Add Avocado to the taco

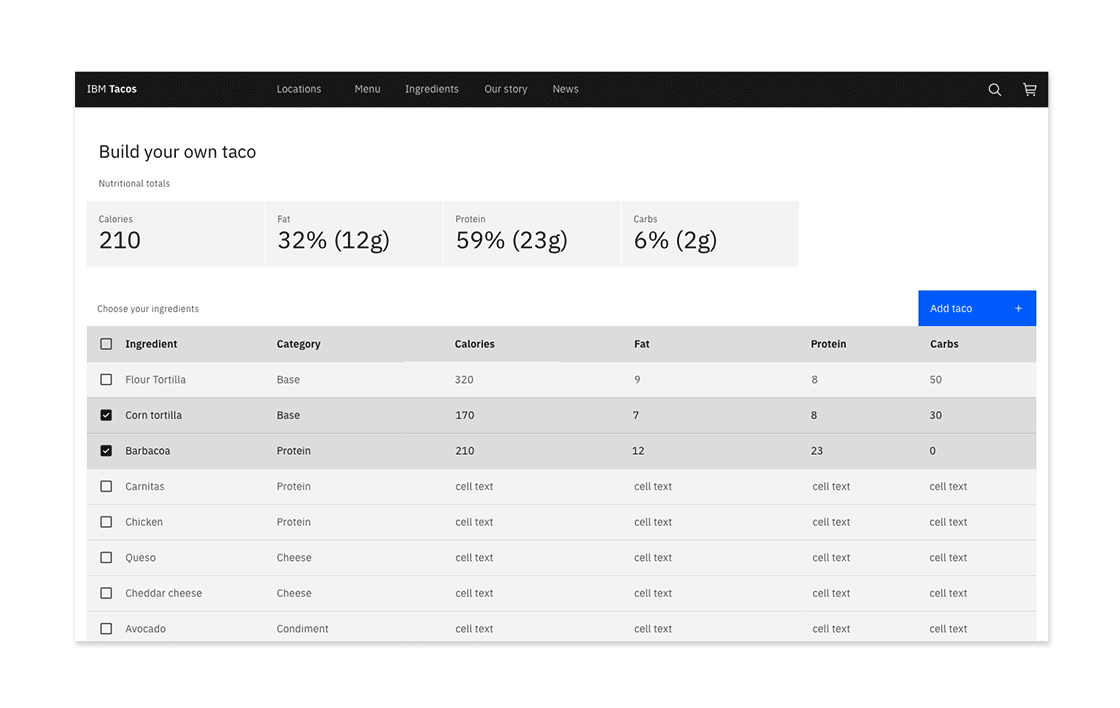[x=106, y=628]
